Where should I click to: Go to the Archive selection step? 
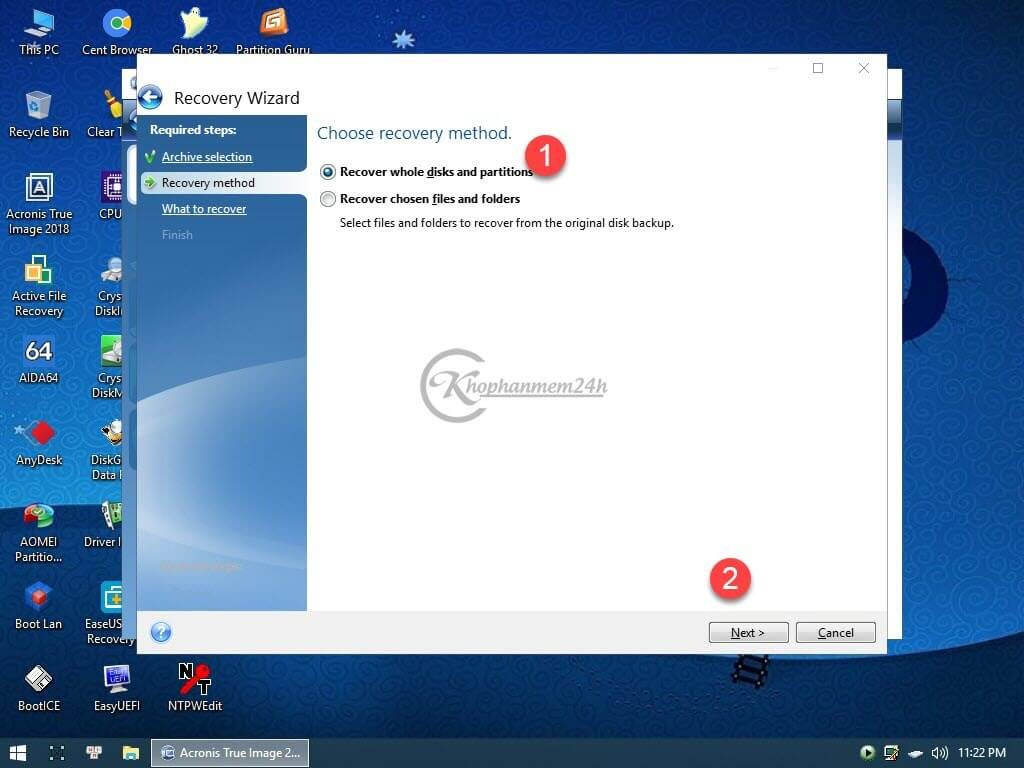point(207,157)
